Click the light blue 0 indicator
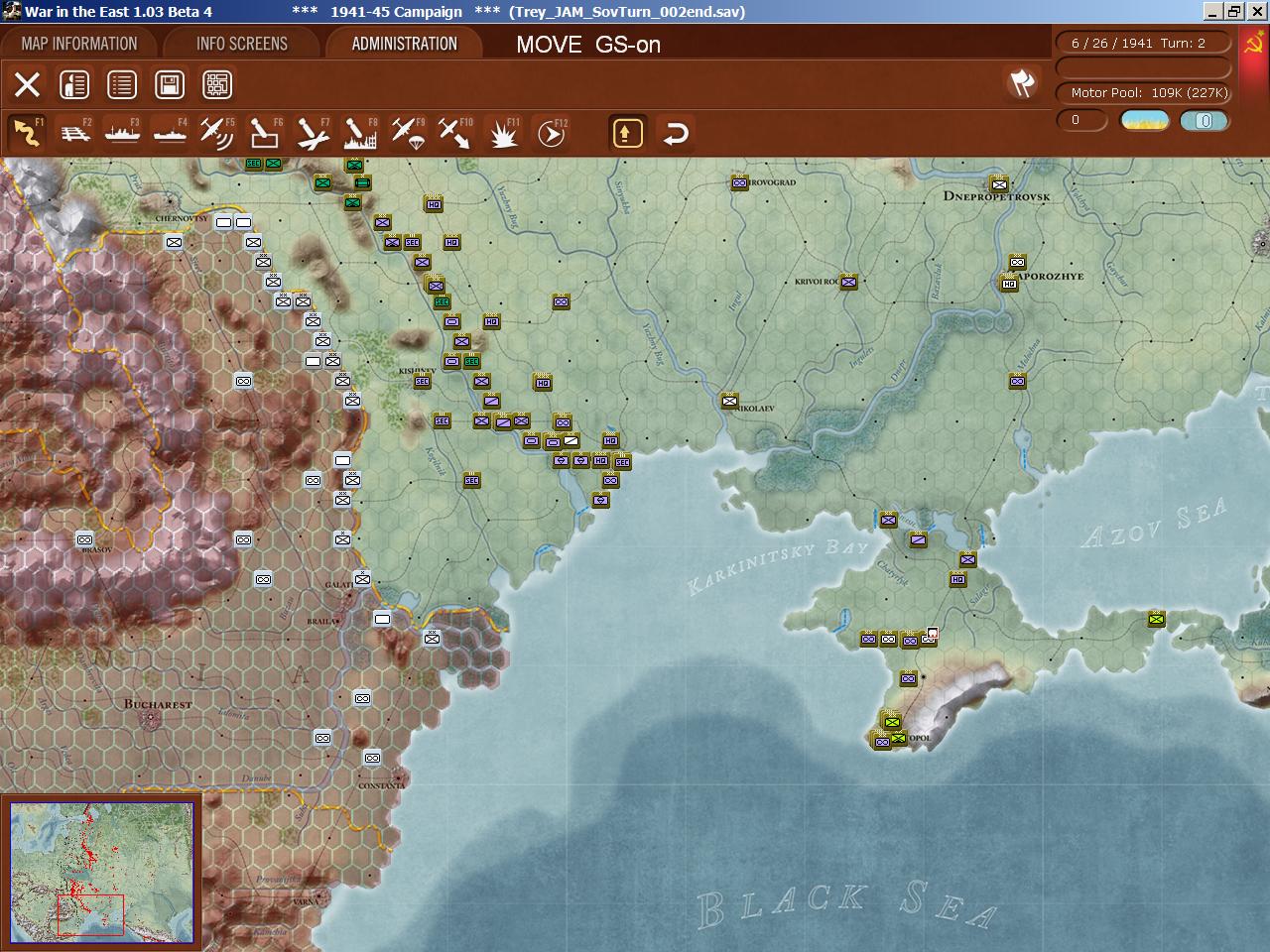Viewport: 1270px width, 952px height. click(1205, 121)
